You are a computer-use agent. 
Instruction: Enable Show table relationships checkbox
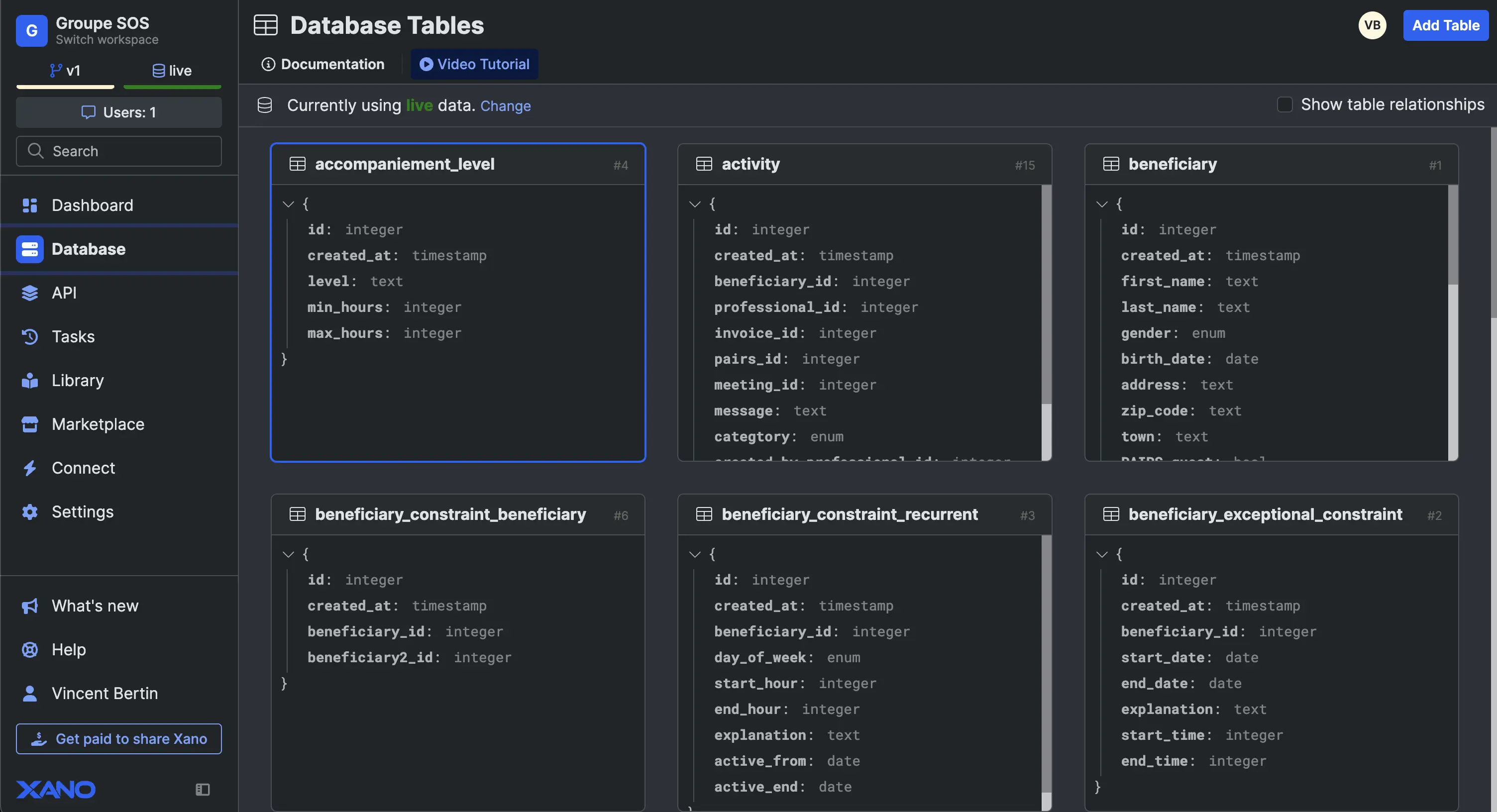1284,104
